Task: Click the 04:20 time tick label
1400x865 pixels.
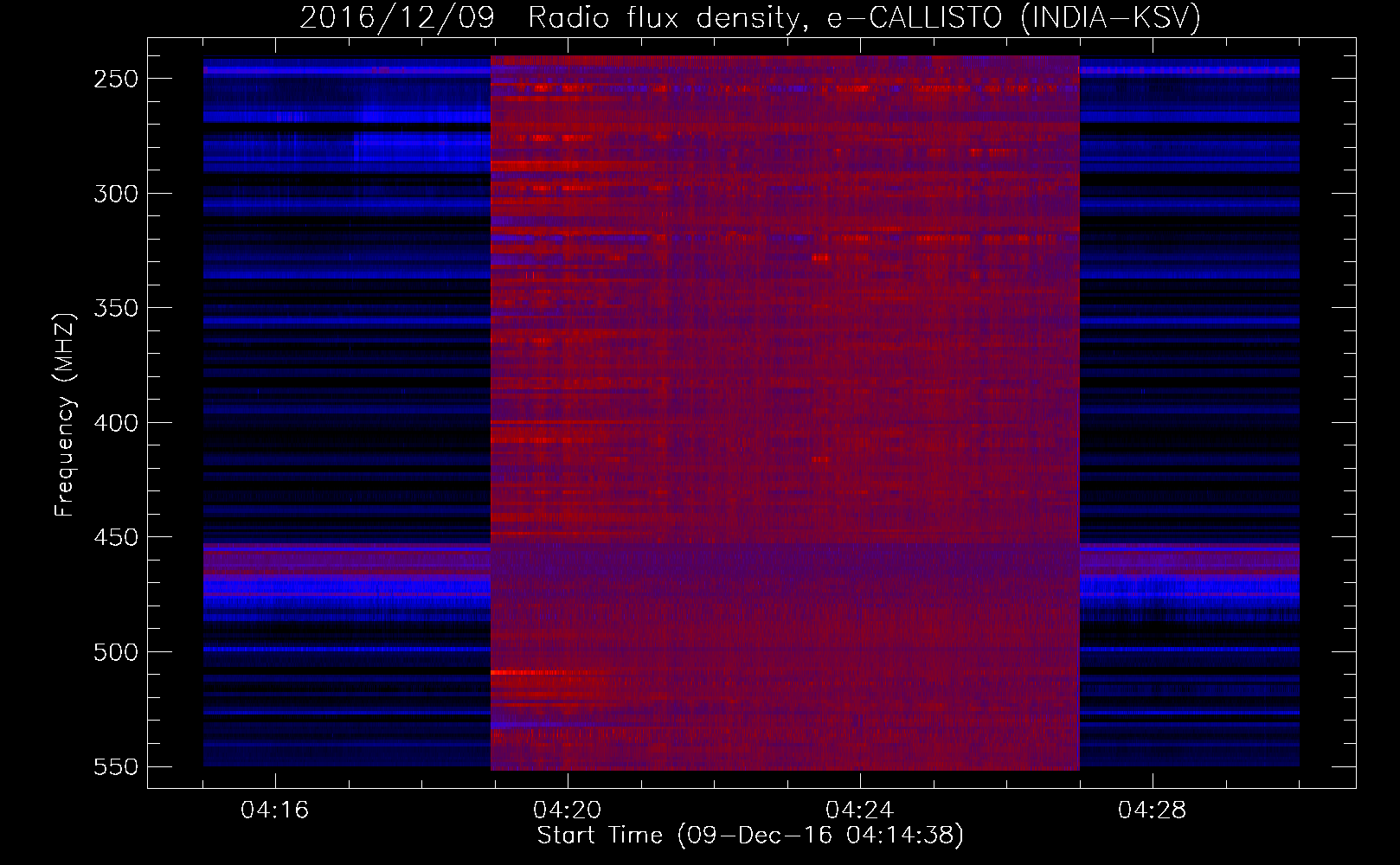Action: (568, 810)
